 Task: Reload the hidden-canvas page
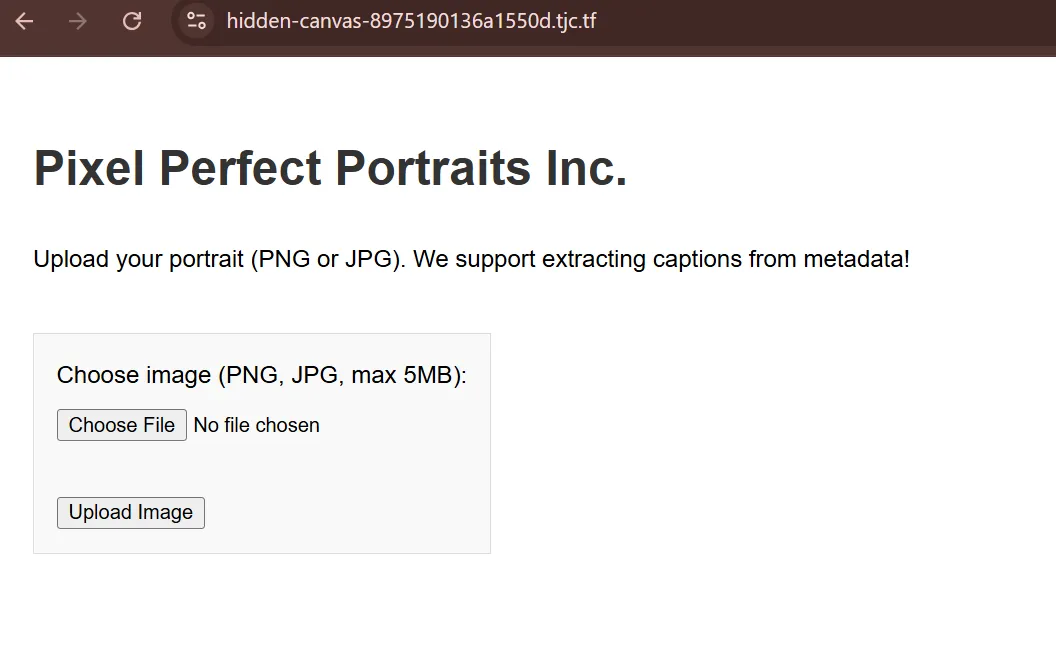pos(132,22)
